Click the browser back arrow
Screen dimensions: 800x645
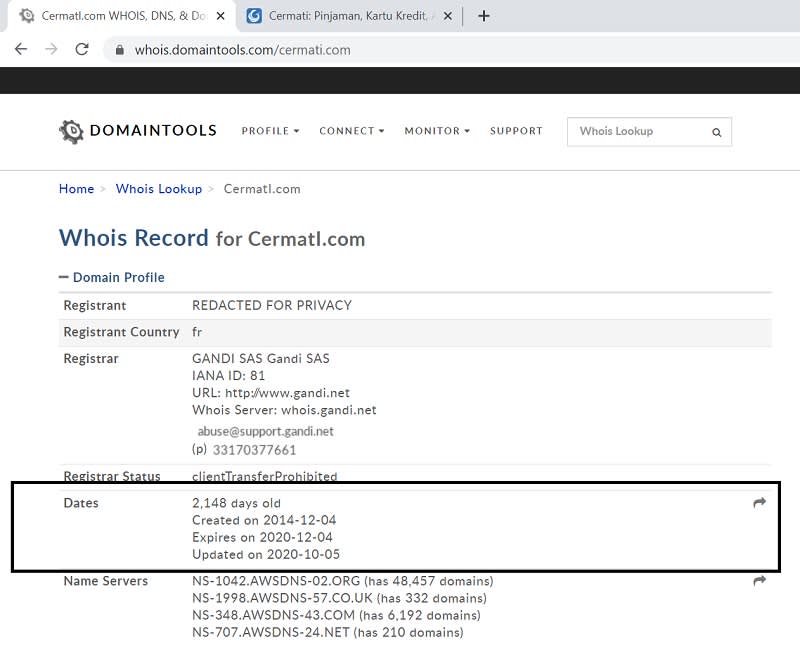pyautogui.click(x=21, y=49)
